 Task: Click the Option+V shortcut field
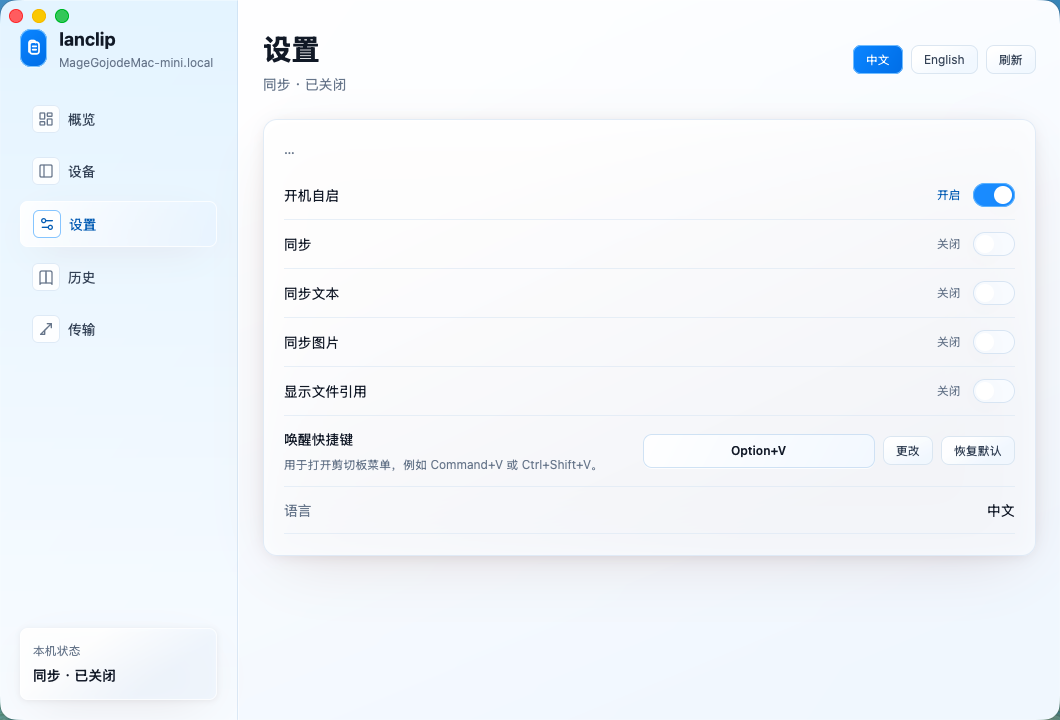(x=758, y=451)
